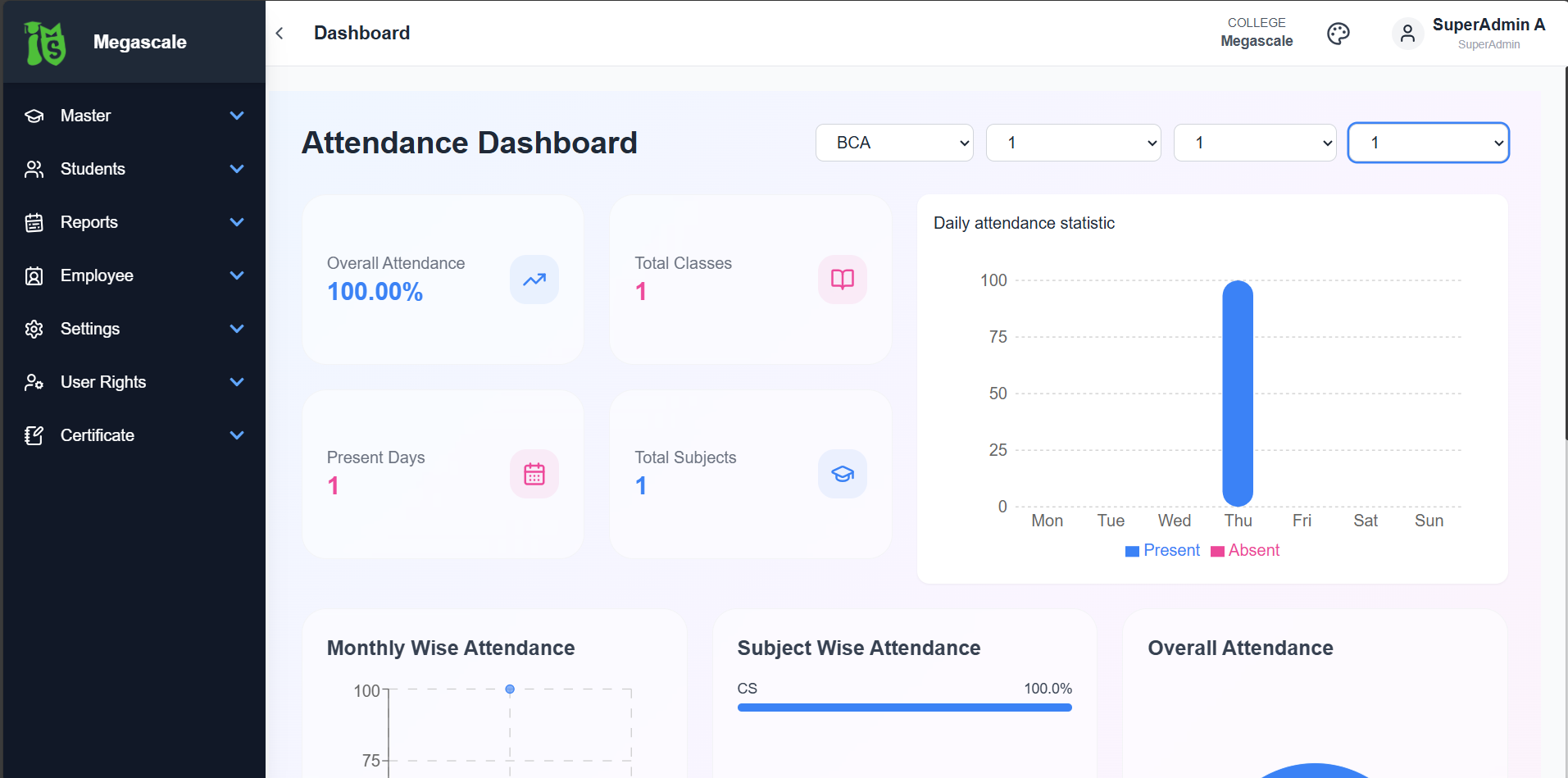Click the Students people icon
Image resolution: width=1568 pixels, height=778 pixels.
click(x=34, y=169)
